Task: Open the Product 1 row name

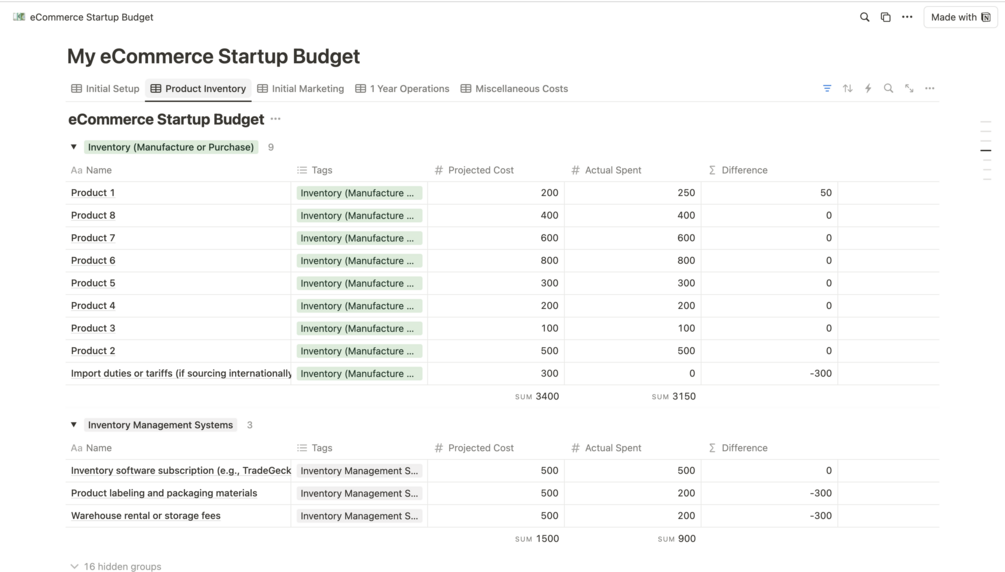Action: click(93, 193)
